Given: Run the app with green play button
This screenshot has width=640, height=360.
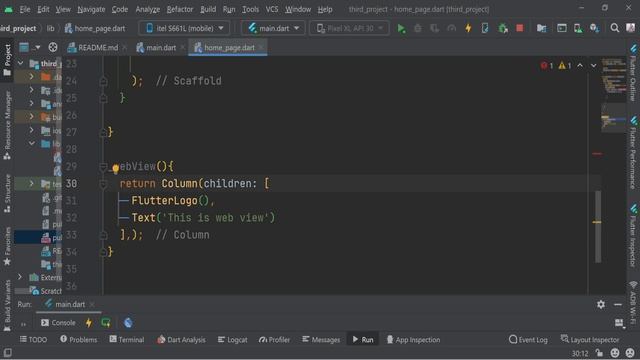Looking at the screenshot, I should click(x=401, y=28).
